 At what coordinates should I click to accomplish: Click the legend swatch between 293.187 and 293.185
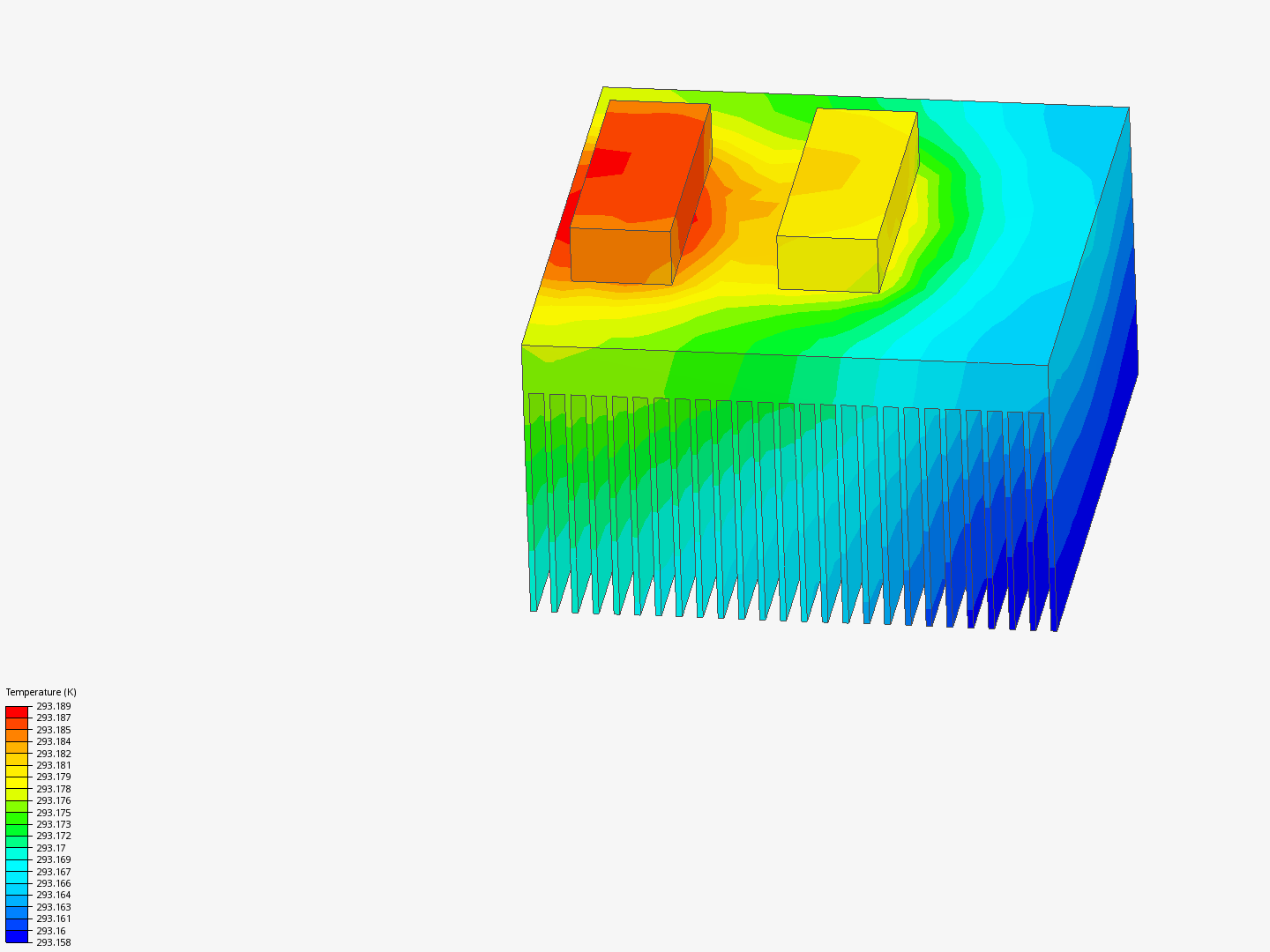17,724
